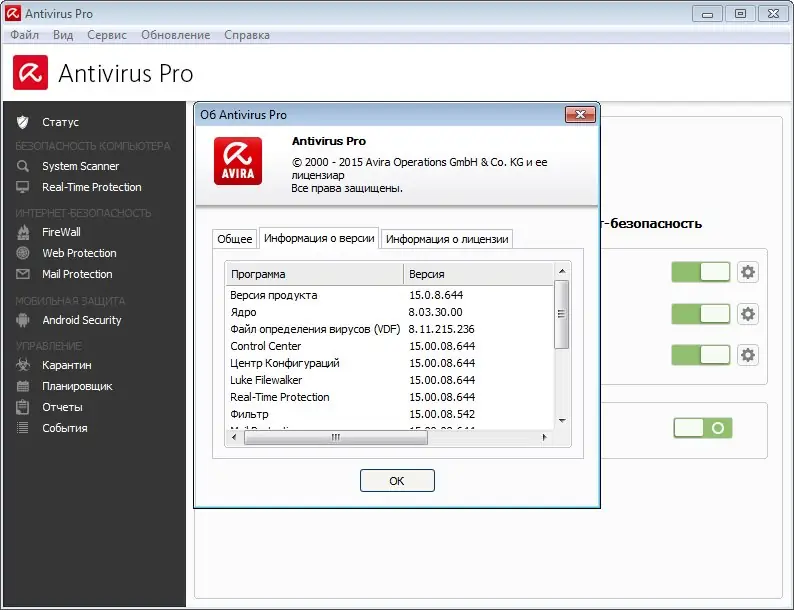Switch to Информация о лицензии tab
794x610 pixels.
click(447, 239)
